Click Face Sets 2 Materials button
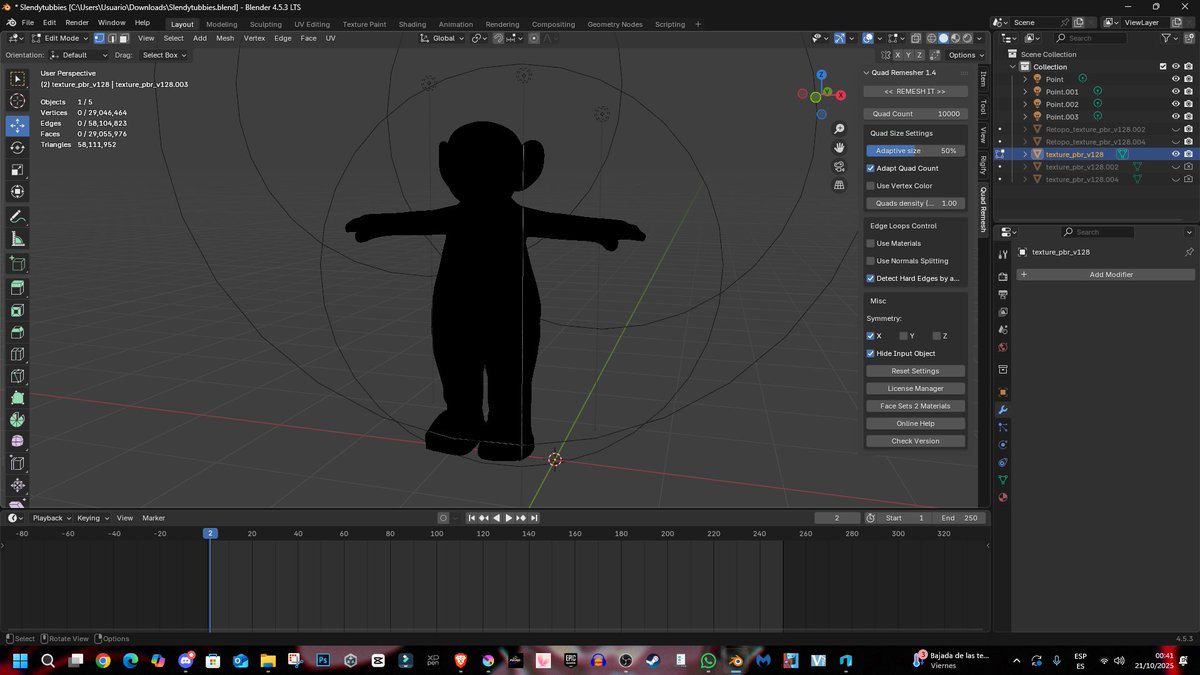The height and width of the screenshot is (675, 1200). [x=915, y=406]
